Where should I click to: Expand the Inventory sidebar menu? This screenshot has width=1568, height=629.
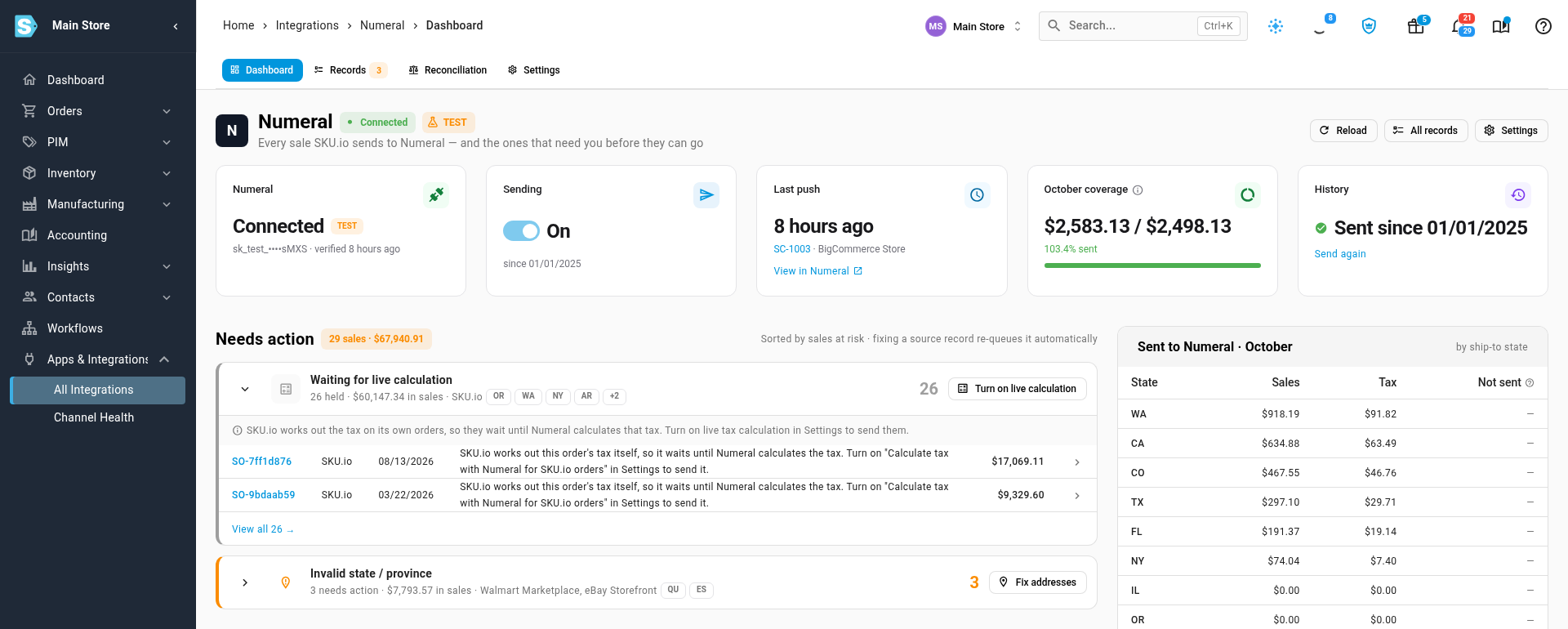(98, 173)
